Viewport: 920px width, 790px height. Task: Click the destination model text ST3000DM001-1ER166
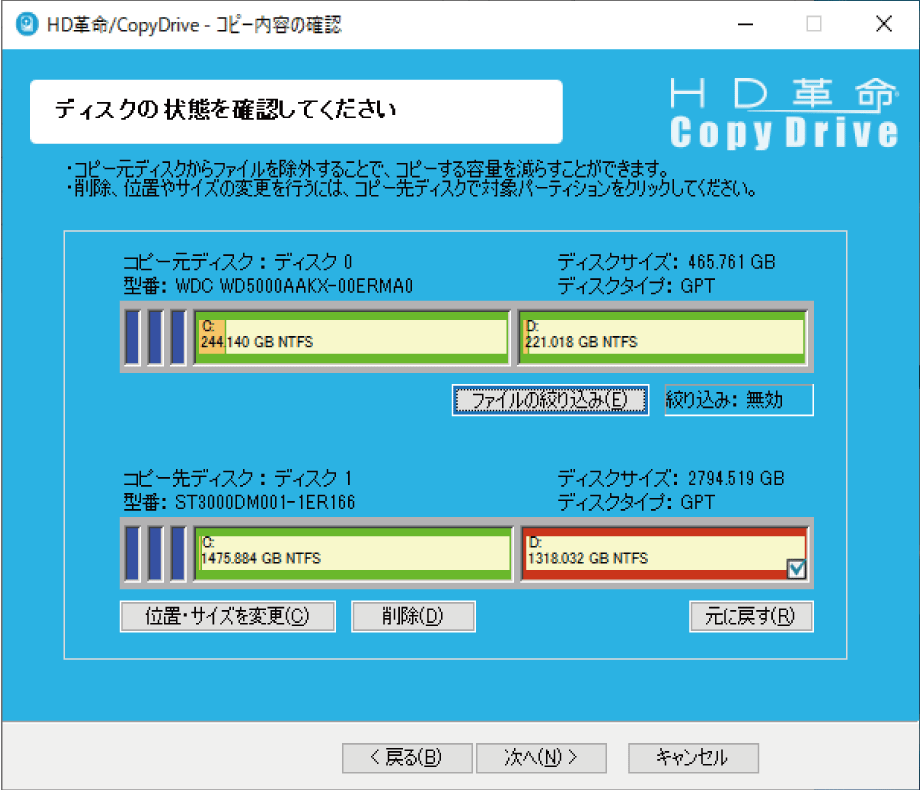pyautogui.click(x=265, y=502)
